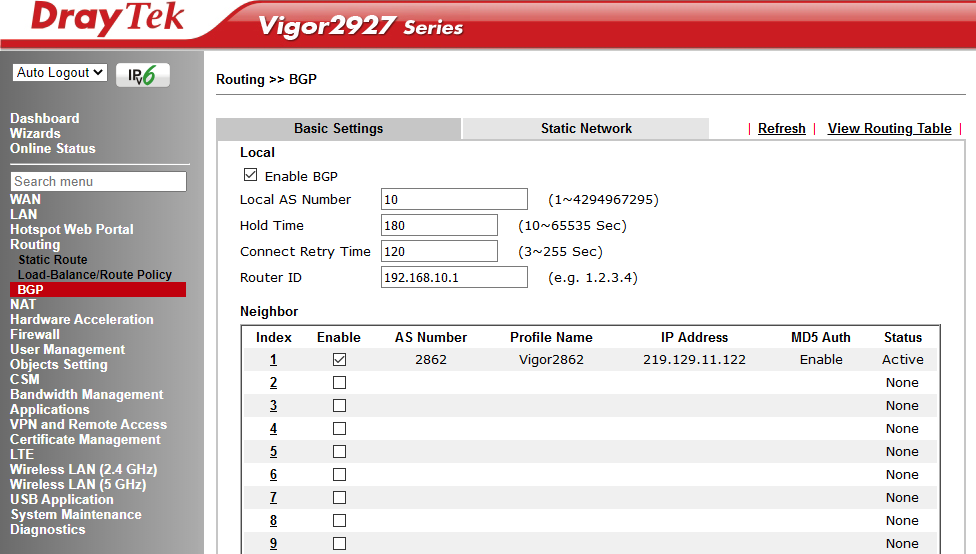Open neighbor index 1 link

[x=273, y=360]
